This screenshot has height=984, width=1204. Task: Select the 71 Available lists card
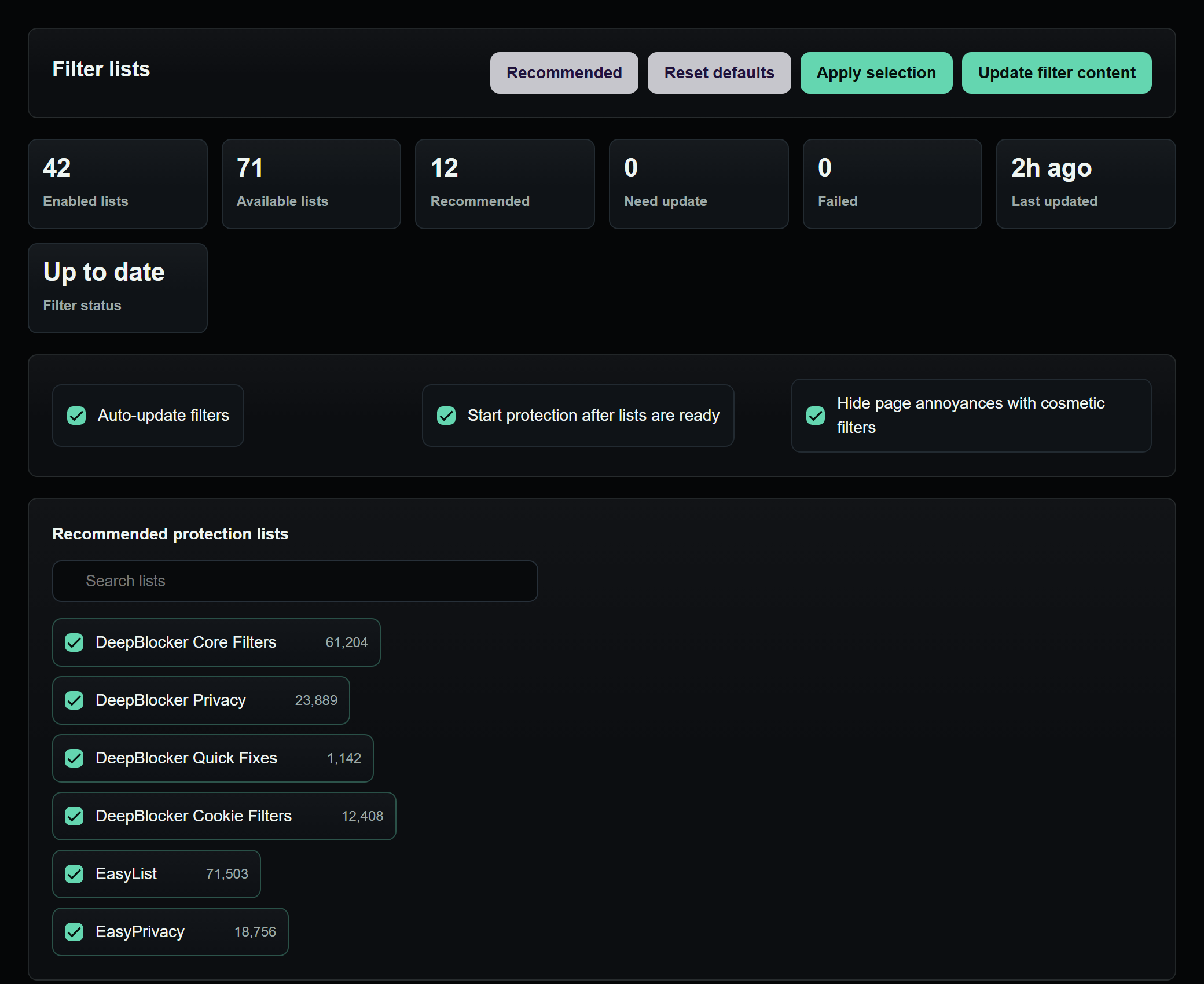click(x=311, y=184)
